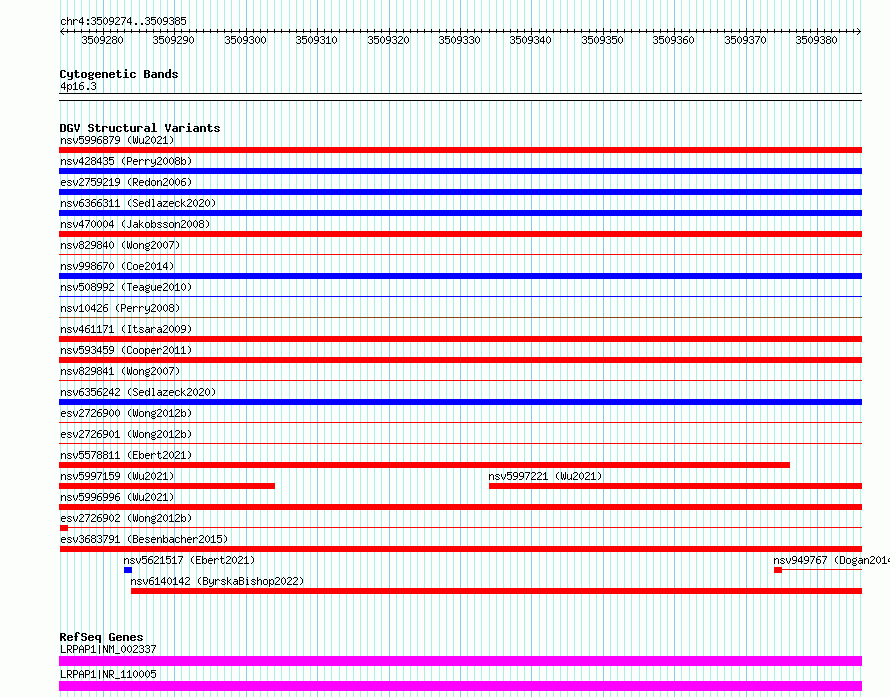Select the small red block of nsv949767
Screen dimensions: 890x697
[778, 570]
